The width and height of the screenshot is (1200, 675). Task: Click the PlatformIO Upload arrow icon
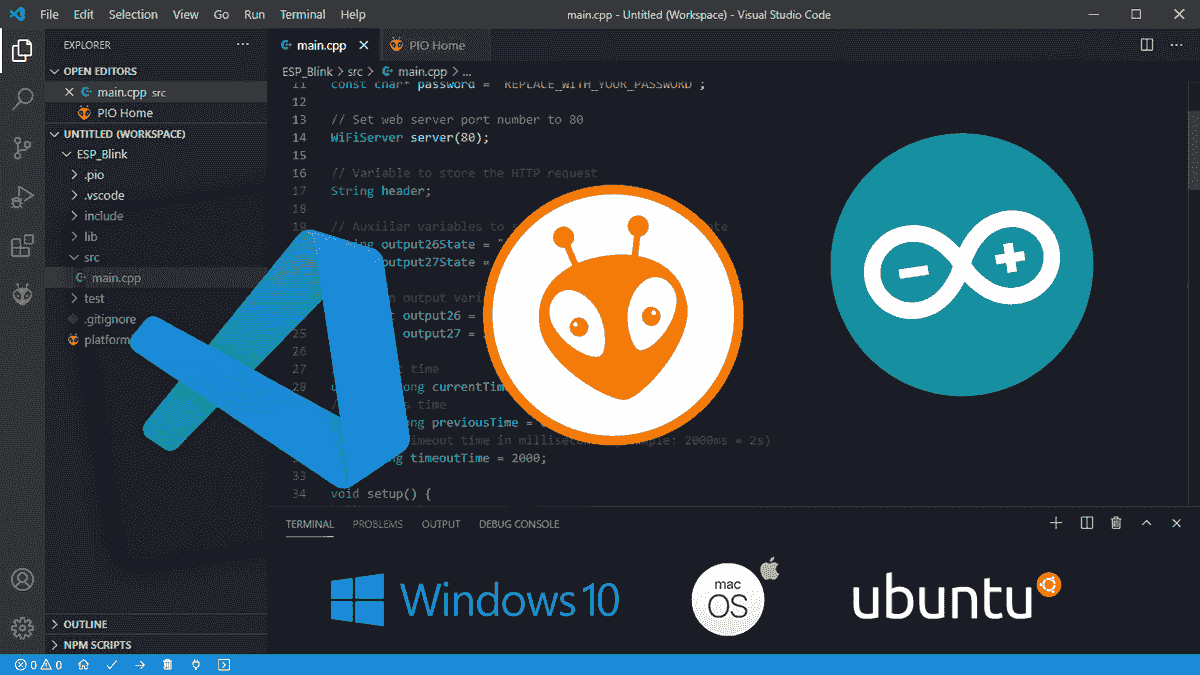tap(140, 665)
